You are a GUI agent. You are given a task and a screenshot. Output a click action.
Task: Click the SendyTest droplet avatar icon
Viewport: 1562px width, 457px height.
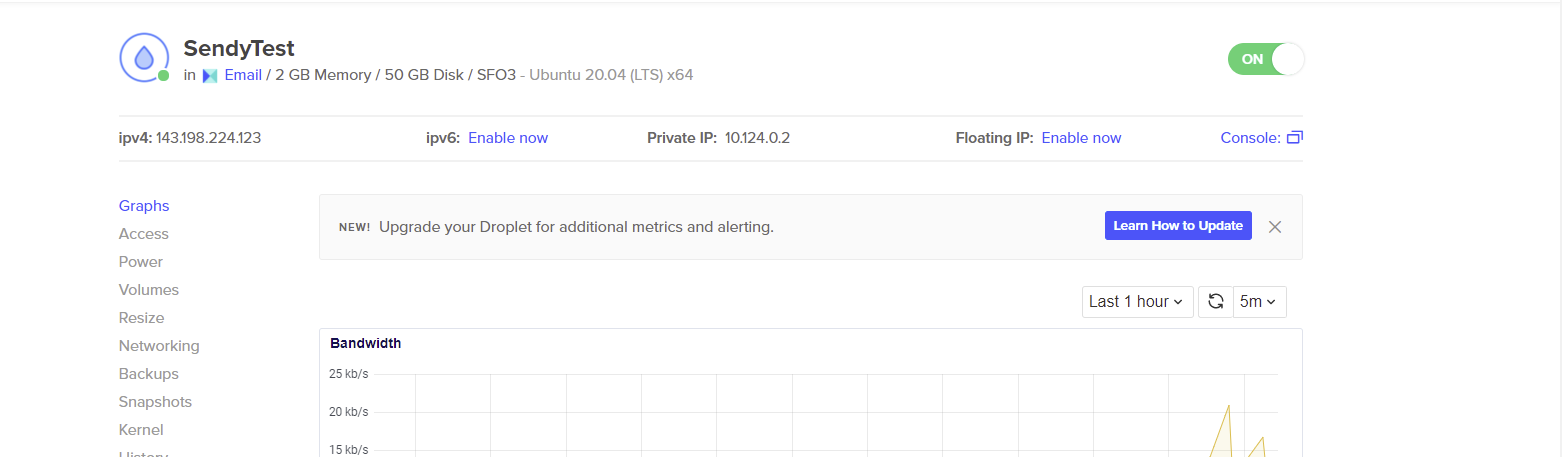coord(144,57)
